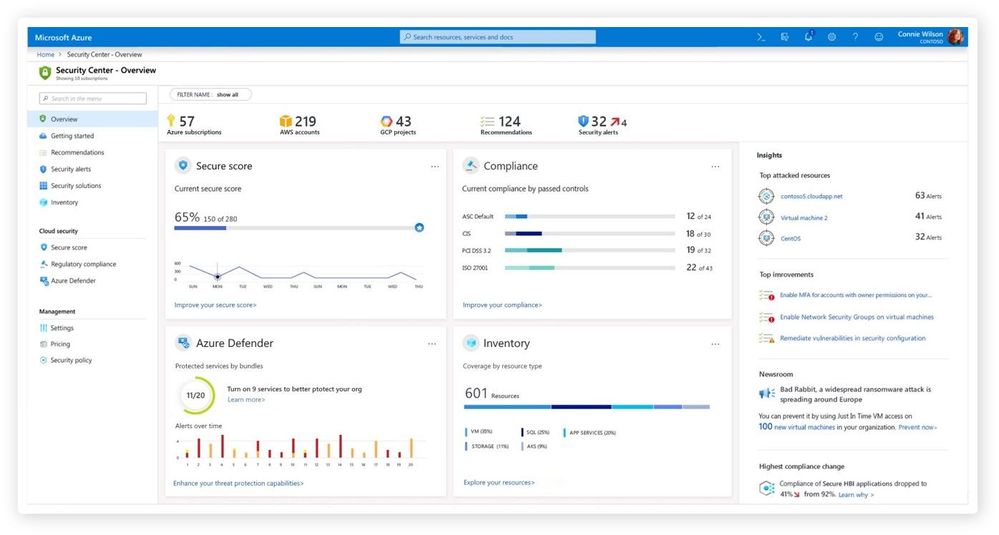Viewport: 999px width, 535px height.
Task: Open the FILTER NAME show all filter
Action: pyautogui.click(x=210, y=94)
